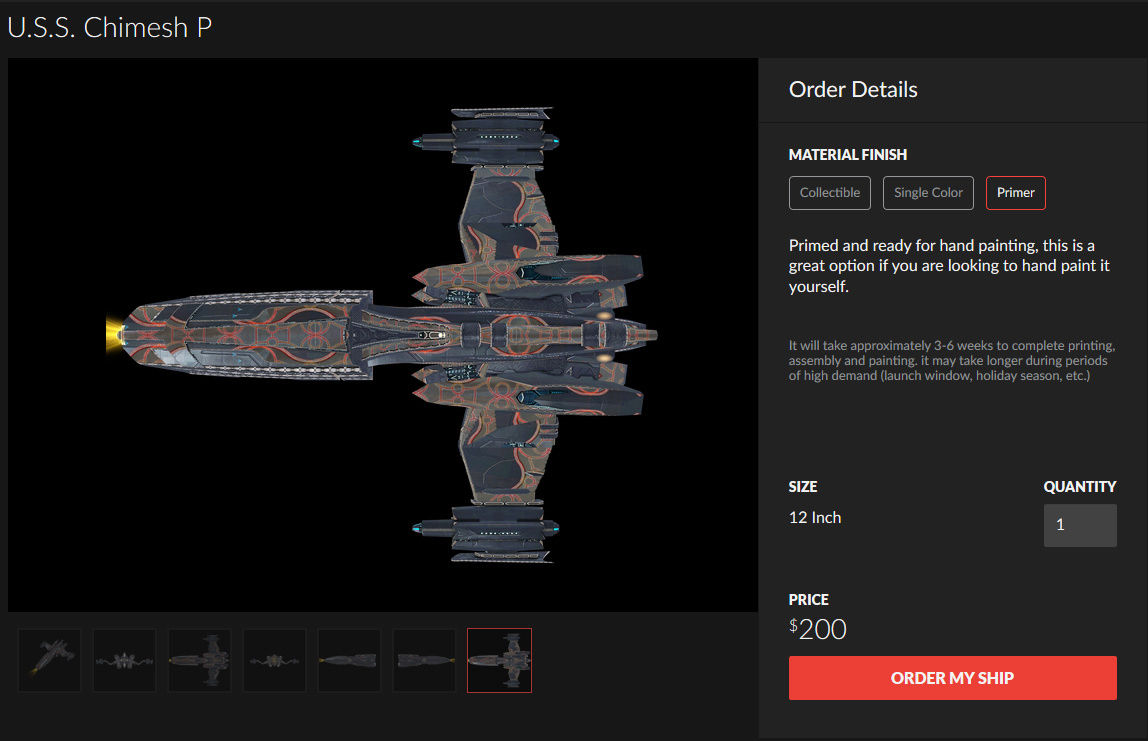
Task: Select the Primer material finish
Action: [1015, 193]
